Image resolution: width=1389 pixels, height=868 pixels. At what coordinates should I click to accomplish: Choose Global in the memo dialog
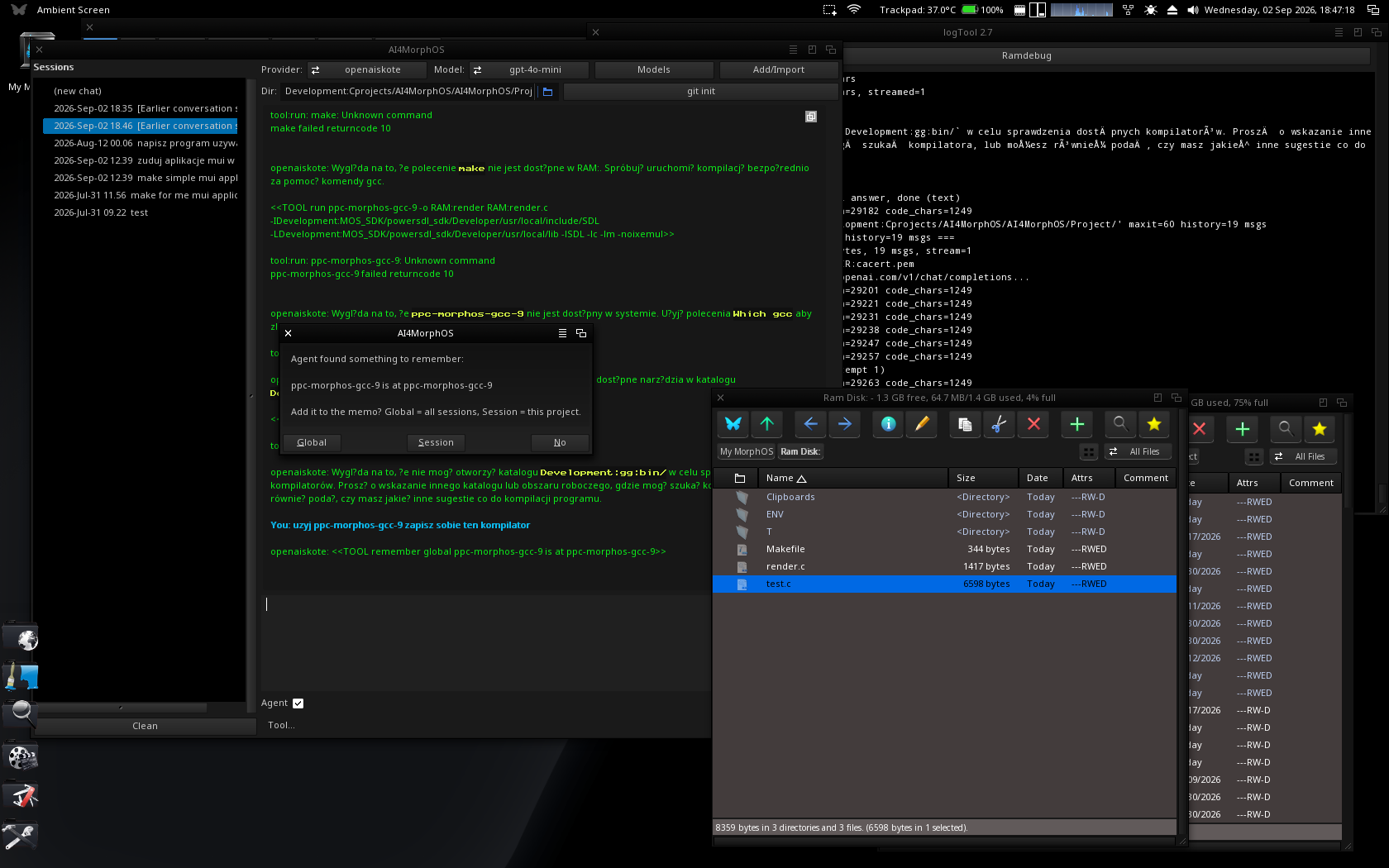pos(312,443)
